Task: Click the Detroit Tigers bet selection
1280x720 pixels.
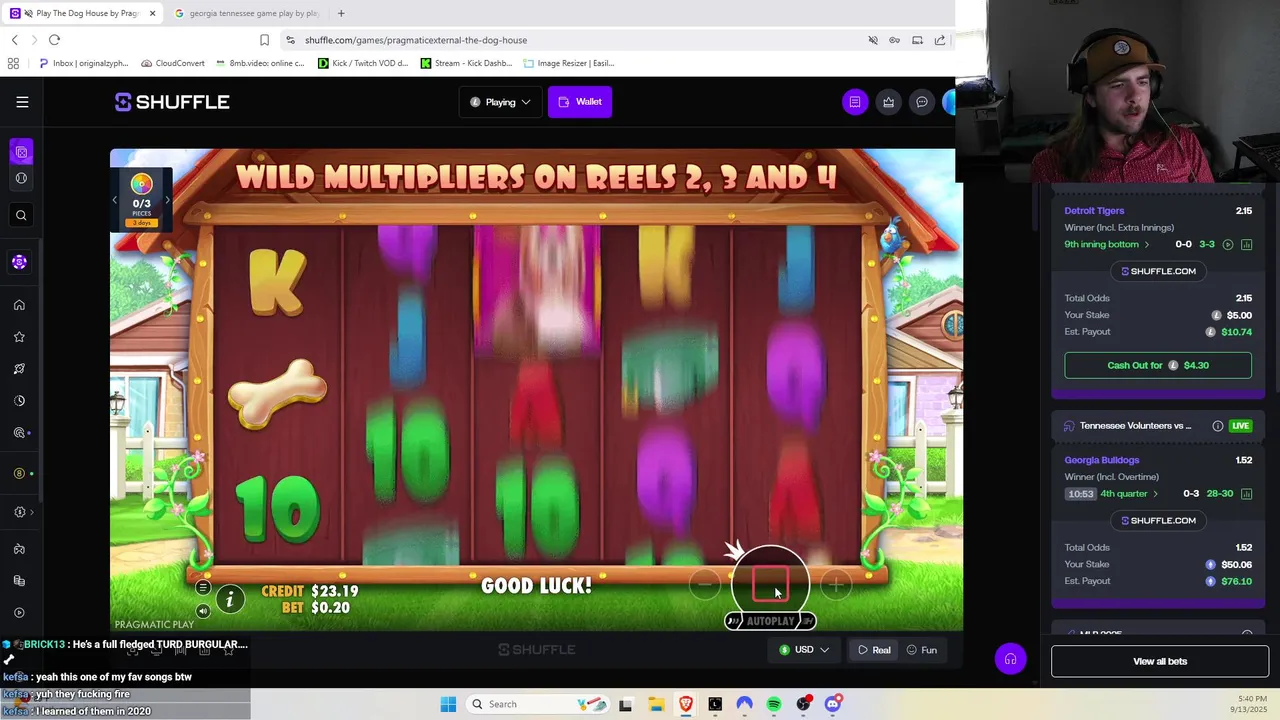Action: pos(1094,211)
